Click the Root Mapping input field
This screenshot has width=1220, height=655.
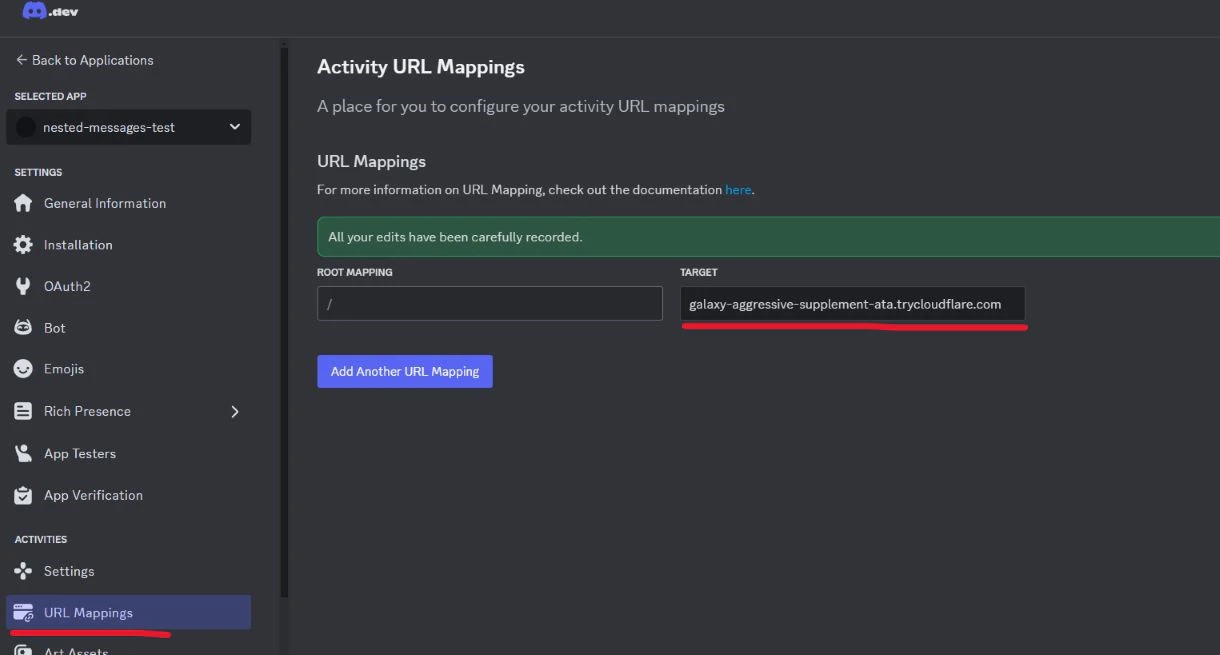[490, 304]
